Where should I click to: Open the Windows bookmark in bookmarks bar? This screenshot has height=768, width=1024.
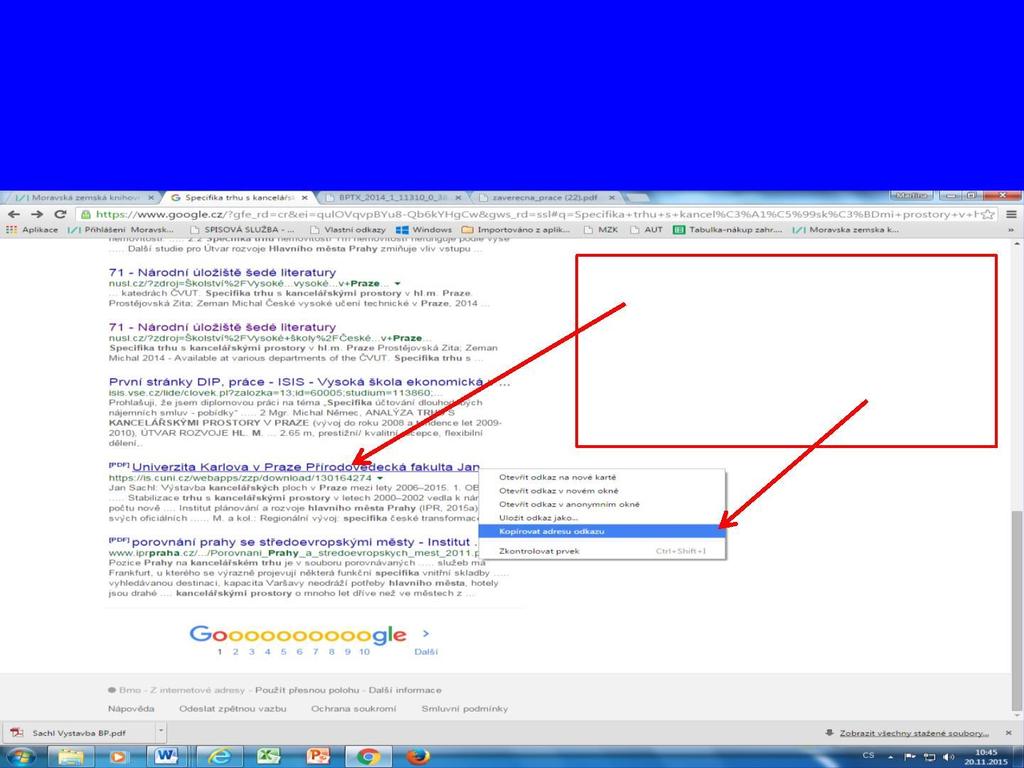pos(424,230)
